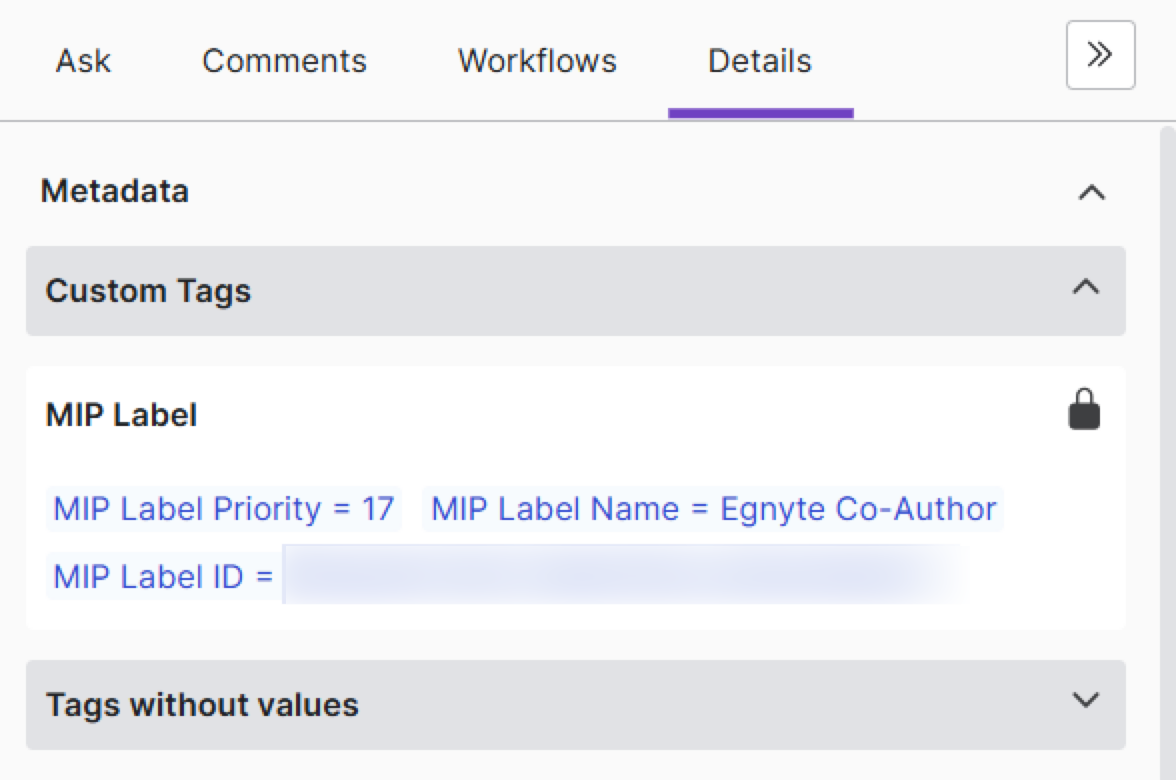Click the Custom Tags header title

point(148,291)
